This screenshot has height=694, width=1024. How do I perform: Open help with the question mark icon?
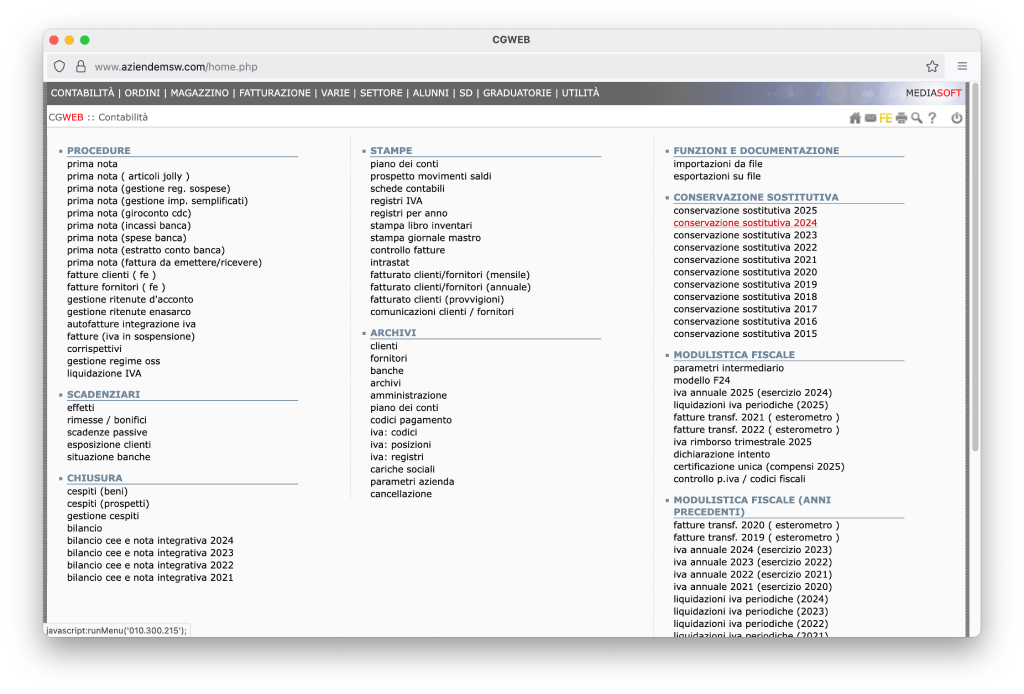click(932, 118)
